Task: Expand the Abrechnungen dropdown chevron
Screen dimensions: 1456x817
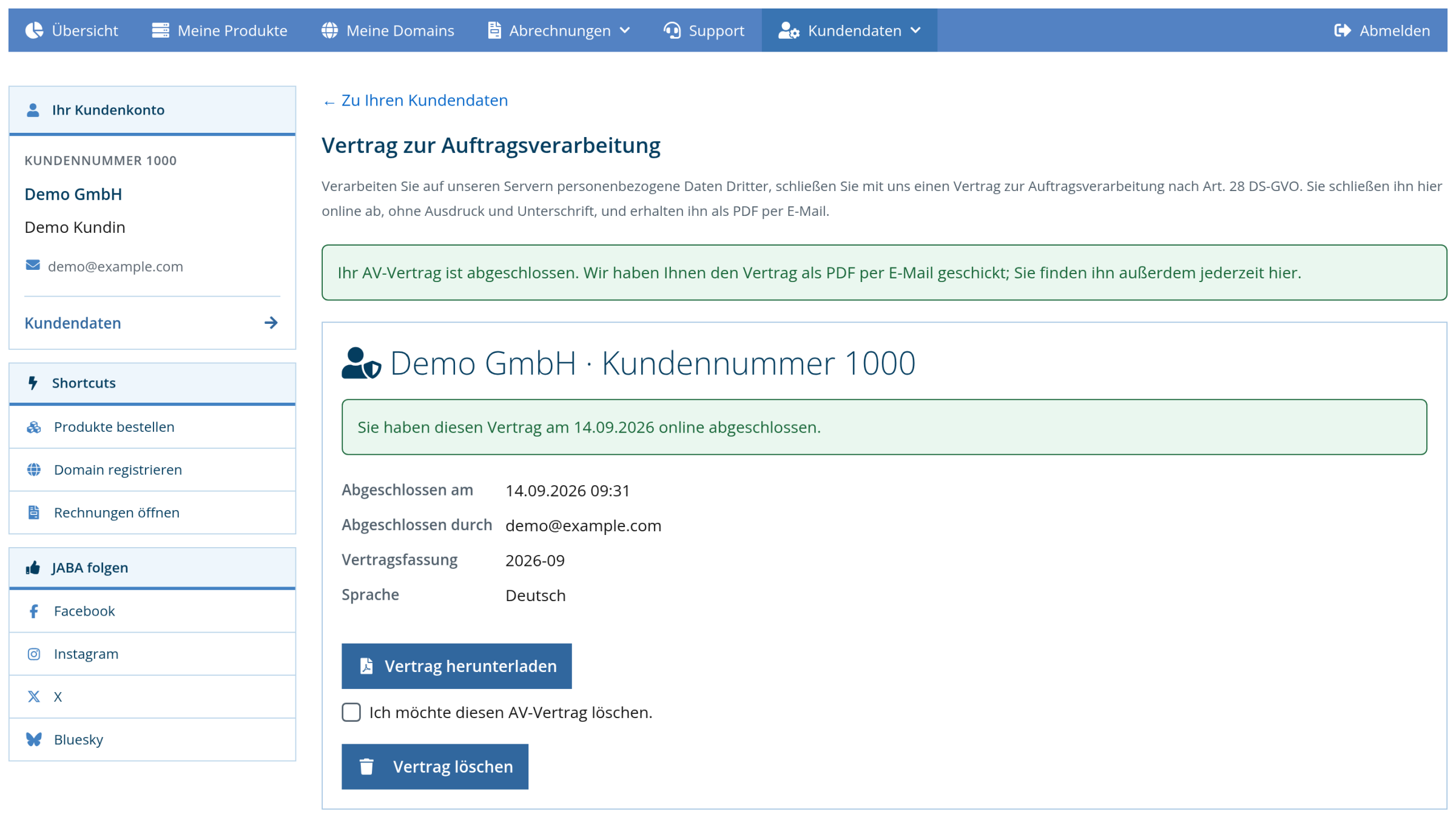Action: 625,30
